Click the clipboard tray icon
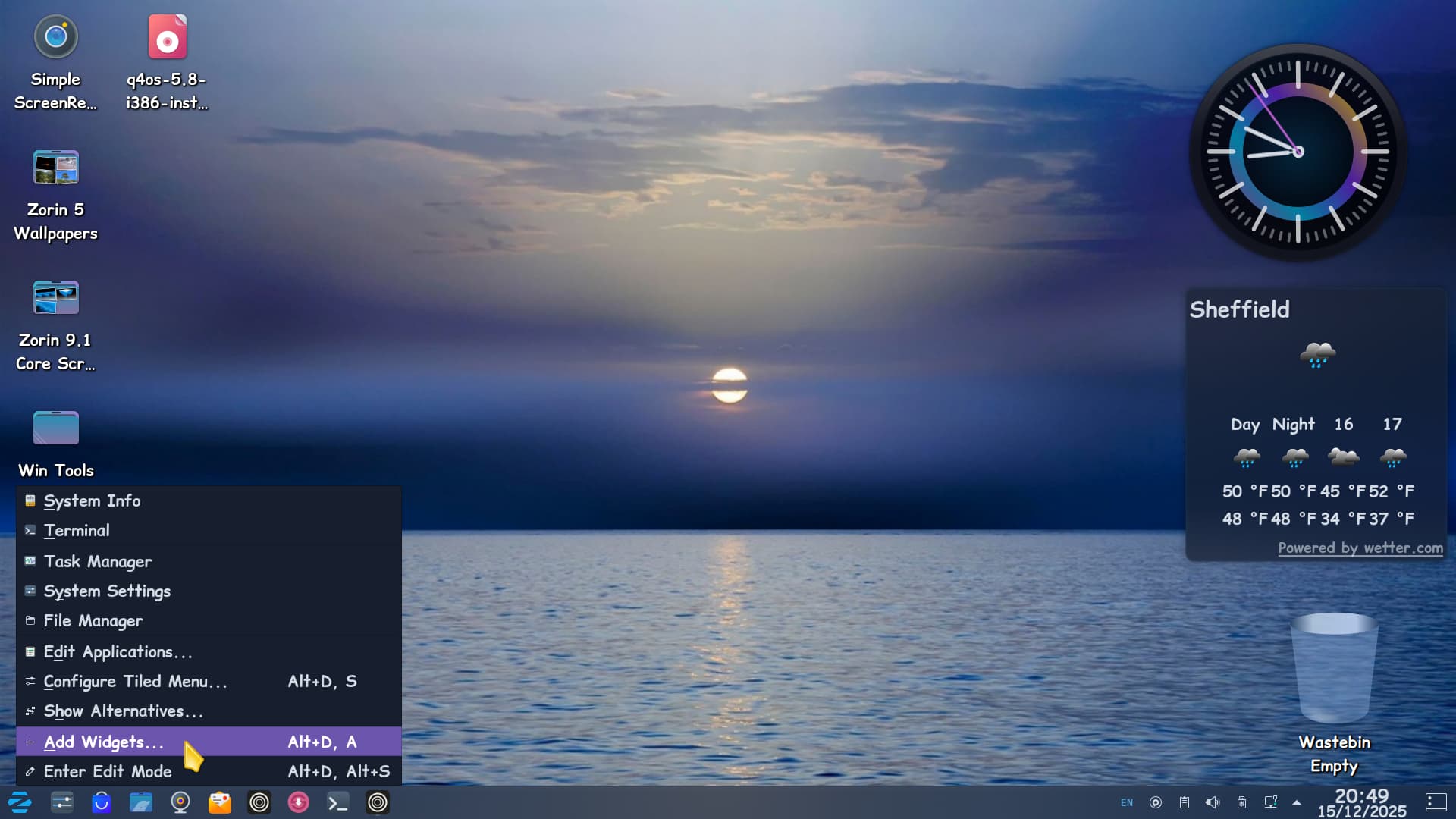The height and width of the screenshot is (819, 1456). pos(1185,802)
